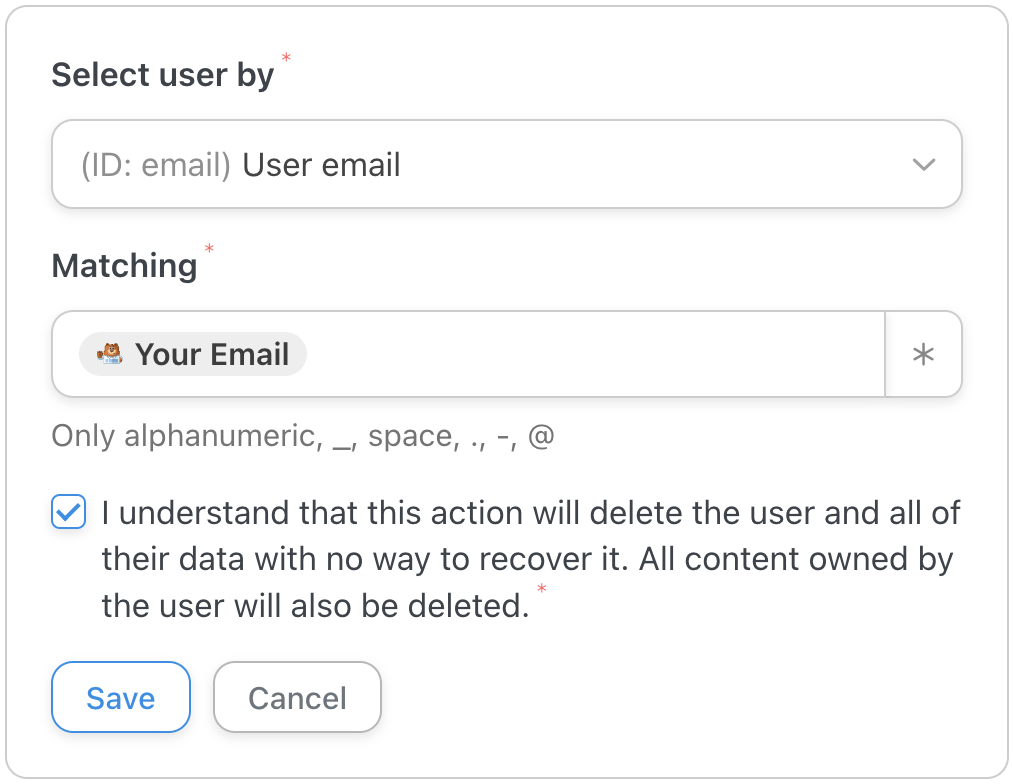Image resolution: width=1014 pixels, height=784 pixels.
Task: Click the WPForms mascot icon in the token
Action: (109, 354)
